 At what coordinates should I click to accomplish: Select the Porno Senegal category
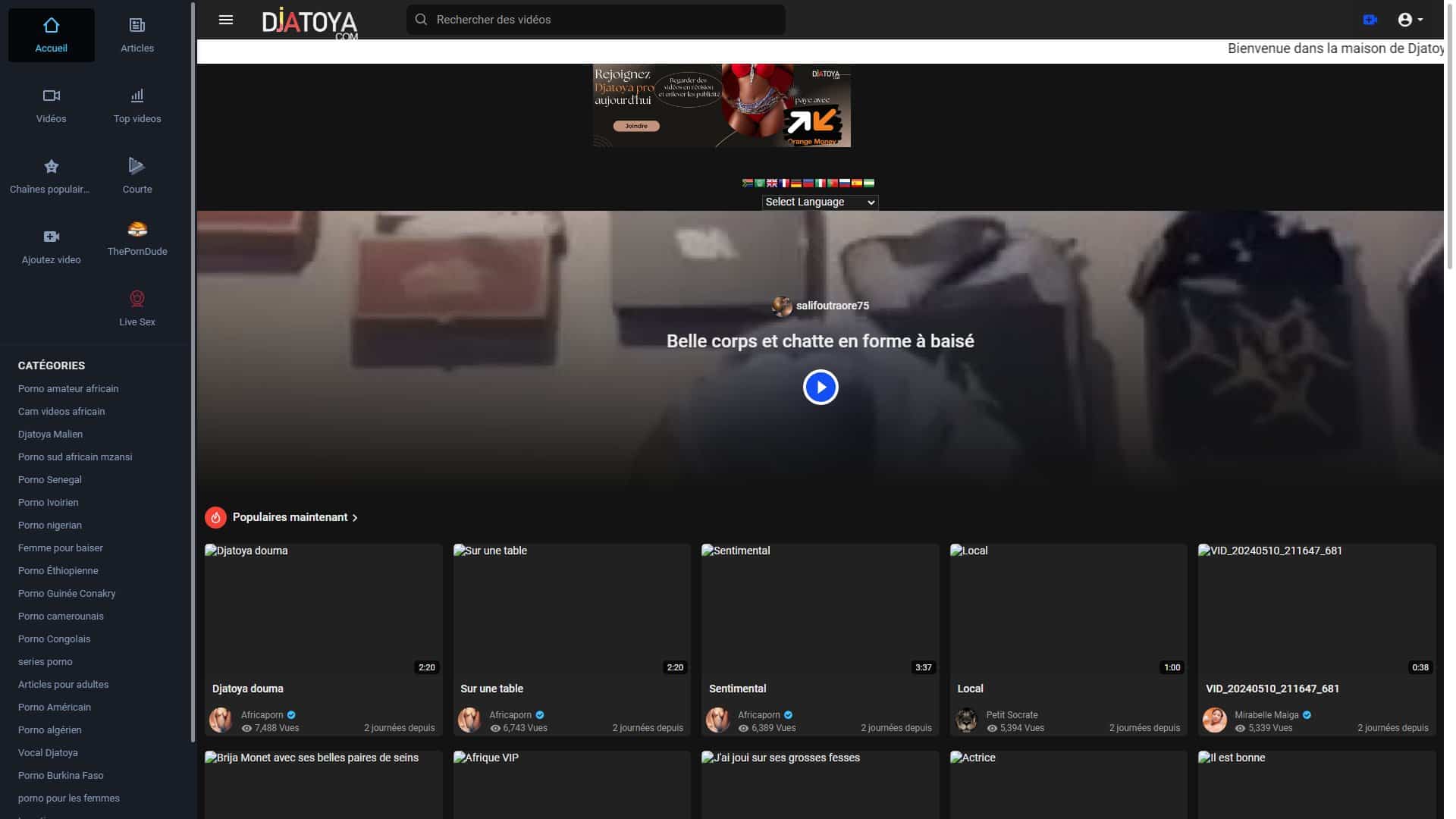(x=49, y=479)
